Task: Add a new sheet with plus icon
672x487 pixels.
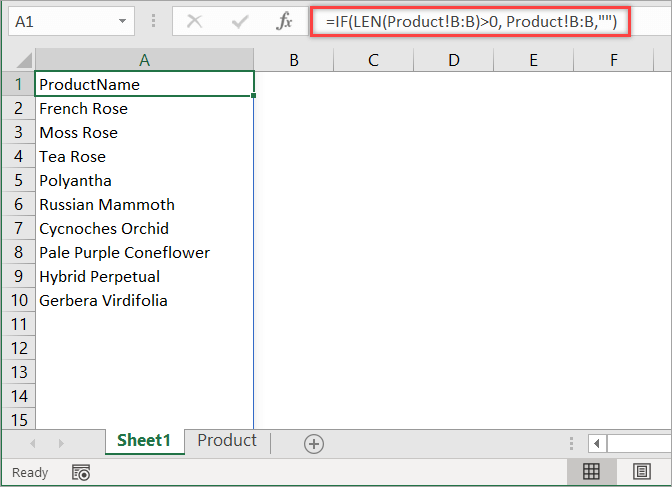Action: click(x=314, y=444)
